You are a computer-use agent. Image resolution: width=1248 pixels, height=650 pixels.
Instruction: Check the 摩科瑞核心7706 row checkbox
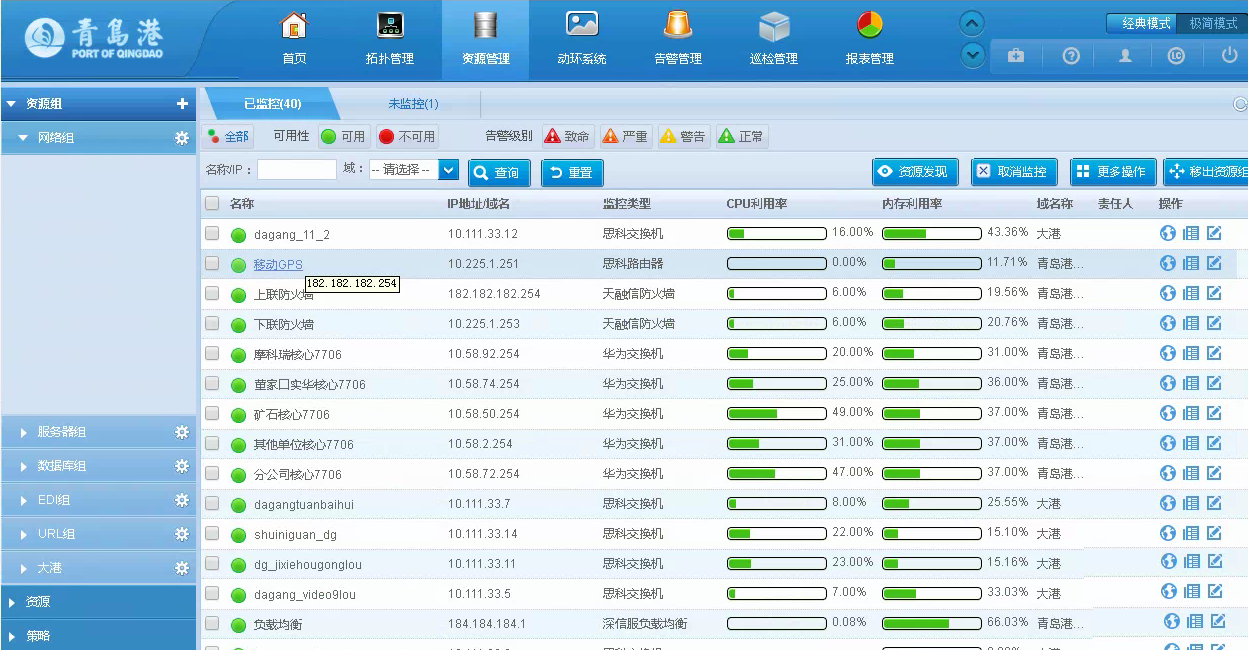click(212, 353)
